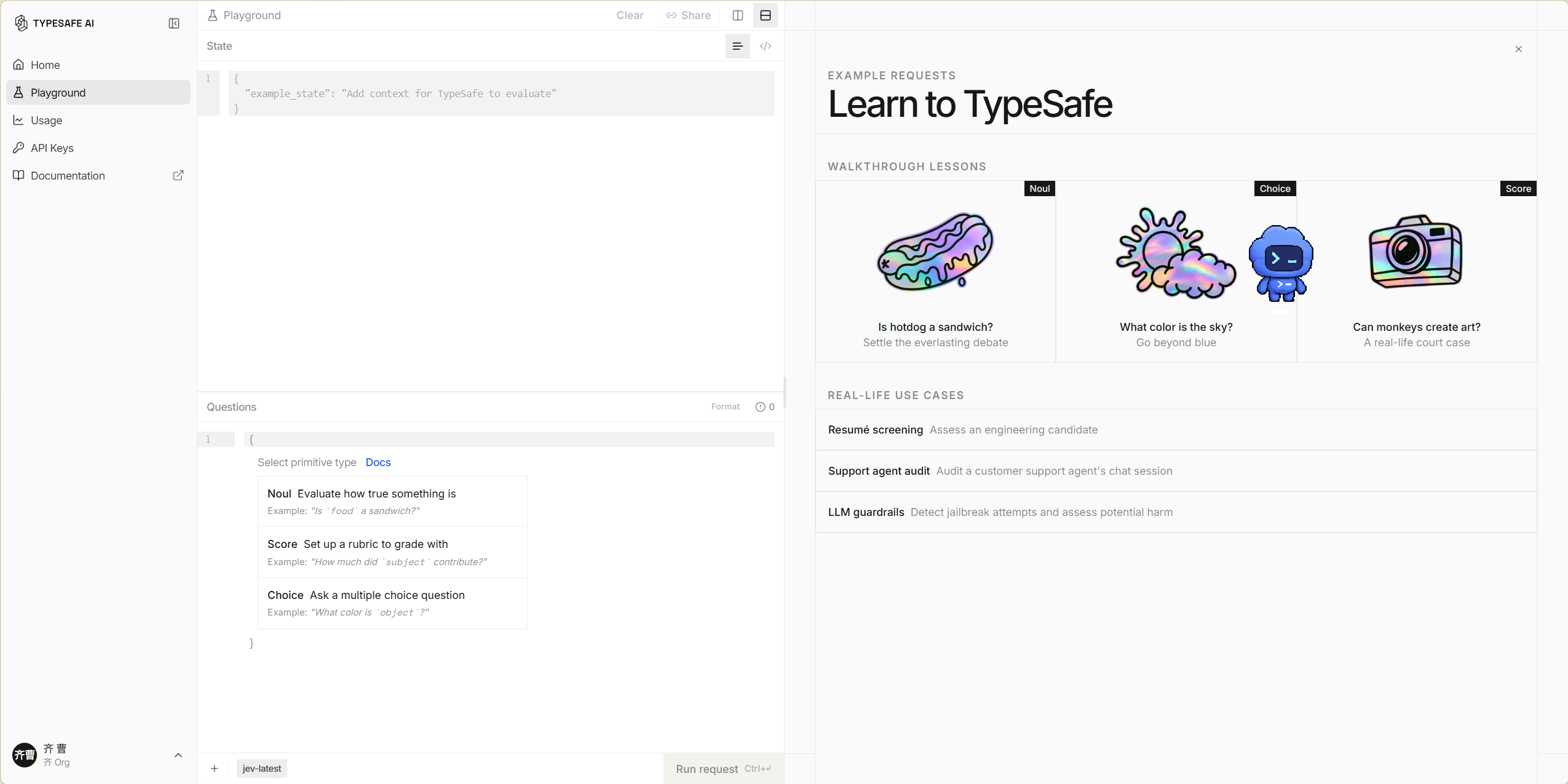Collapse the sidebar panel icon
Screen dimensions: 1568x784
[x=174, y=23]
